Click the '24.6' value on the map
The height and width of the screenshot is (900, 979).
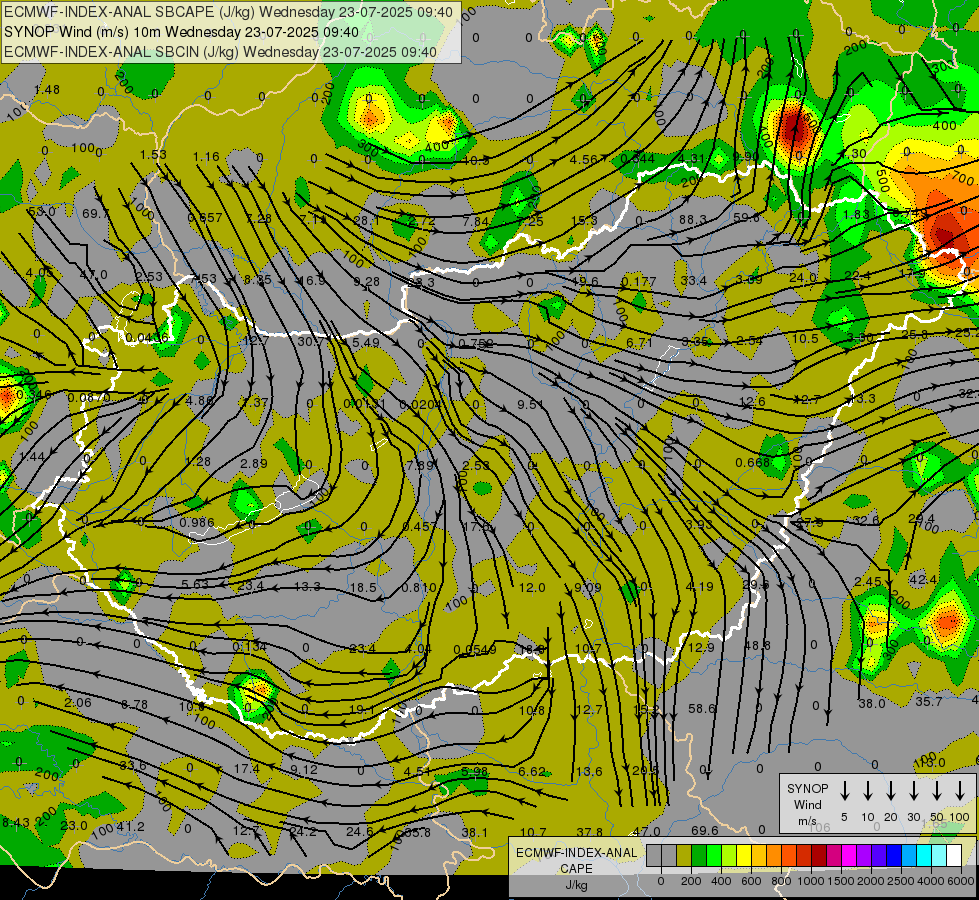pos(360,831)
